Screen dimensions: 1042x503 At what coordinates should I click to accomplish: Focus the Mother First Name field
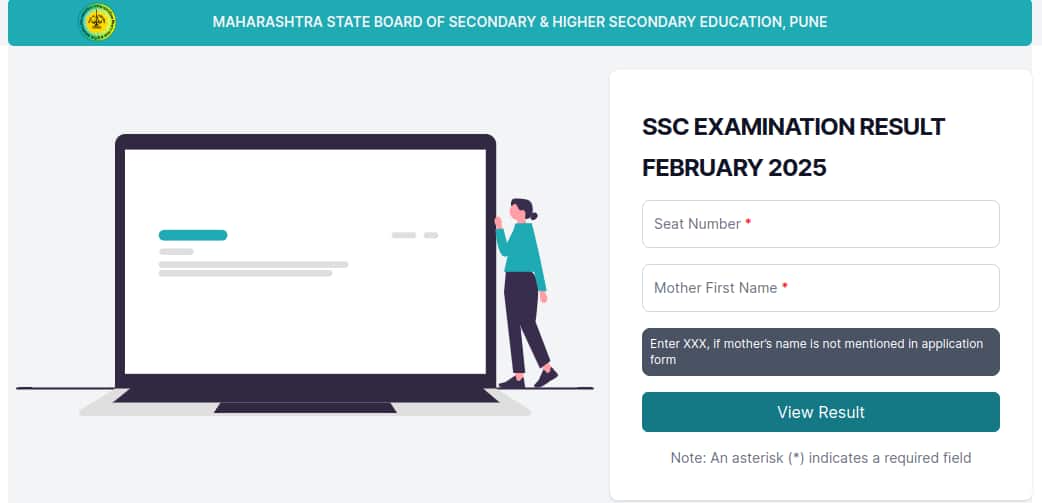(821, 288)
